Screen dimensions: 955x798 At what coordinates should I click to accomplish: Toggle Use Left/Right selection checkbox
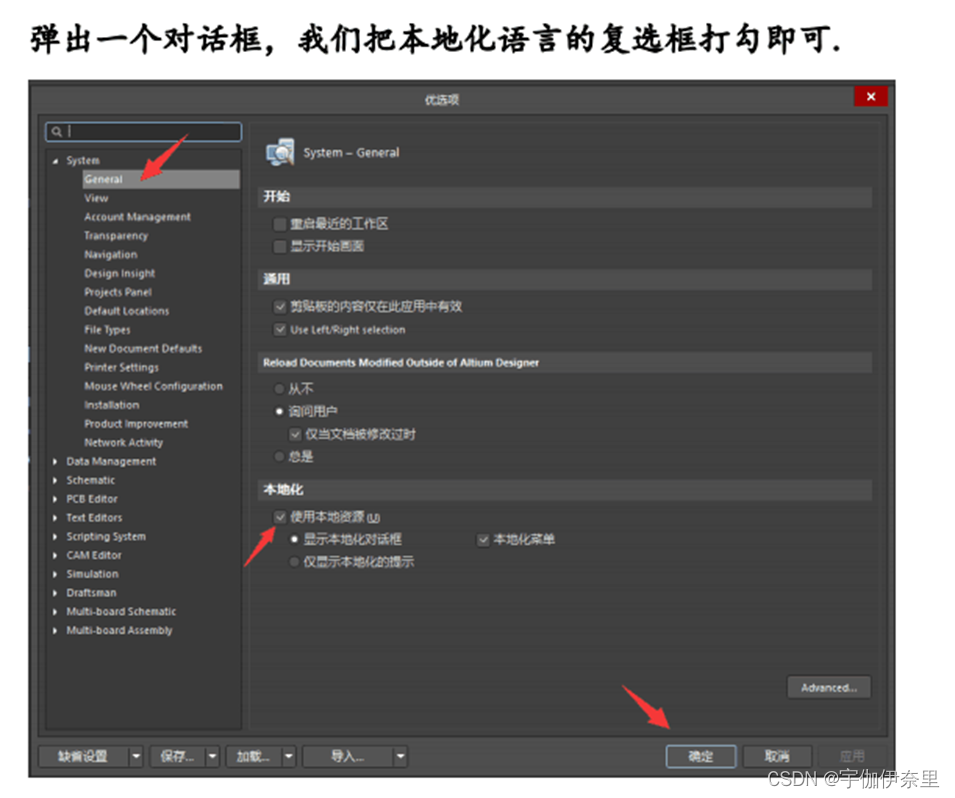point(280,330)
